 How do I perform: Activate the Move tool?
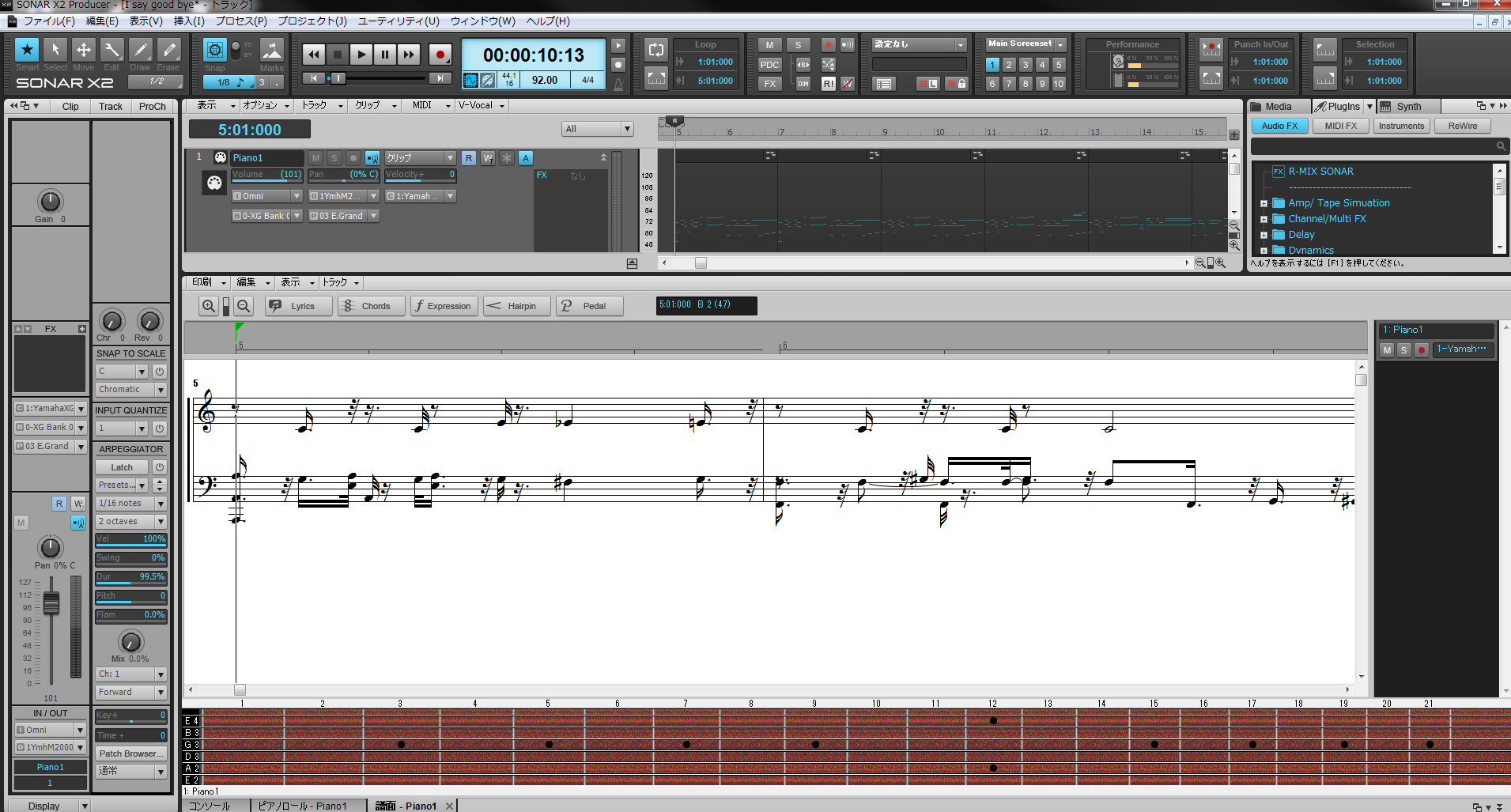(x=83, y=50)
